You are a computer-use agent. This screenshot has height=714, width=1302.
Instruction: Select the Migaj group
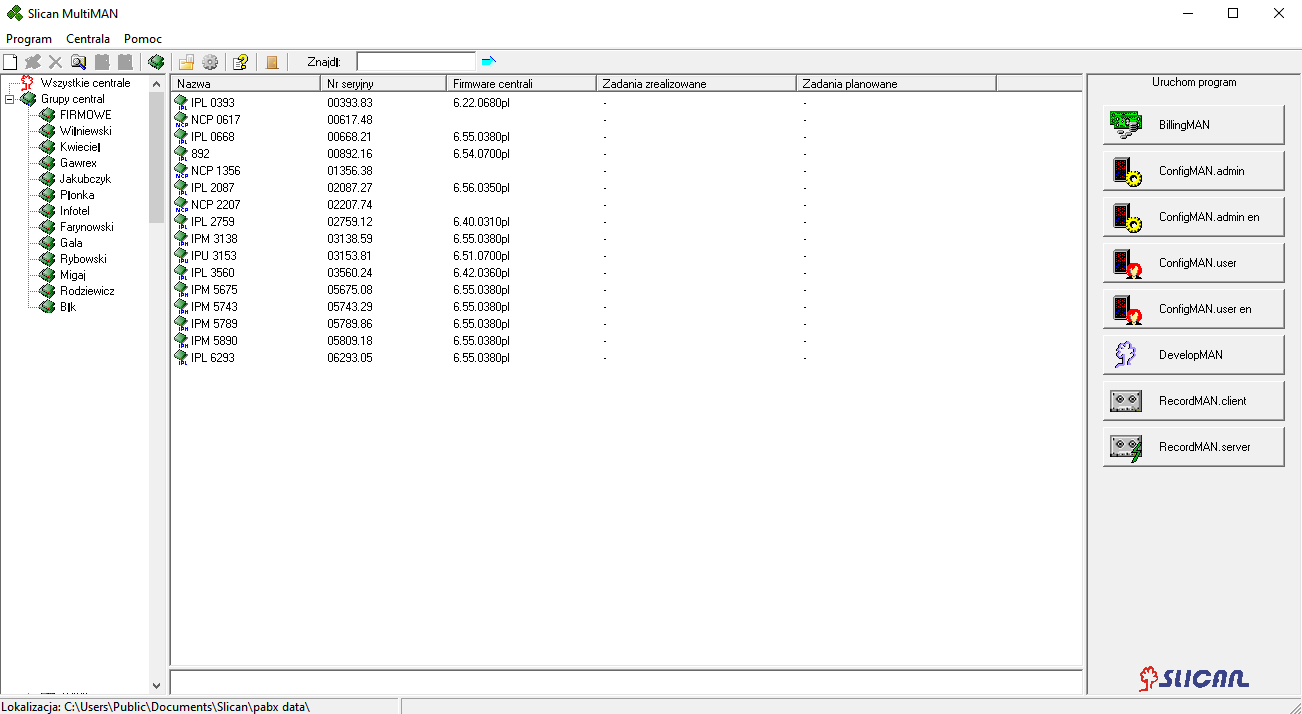[x=73, y=275]
